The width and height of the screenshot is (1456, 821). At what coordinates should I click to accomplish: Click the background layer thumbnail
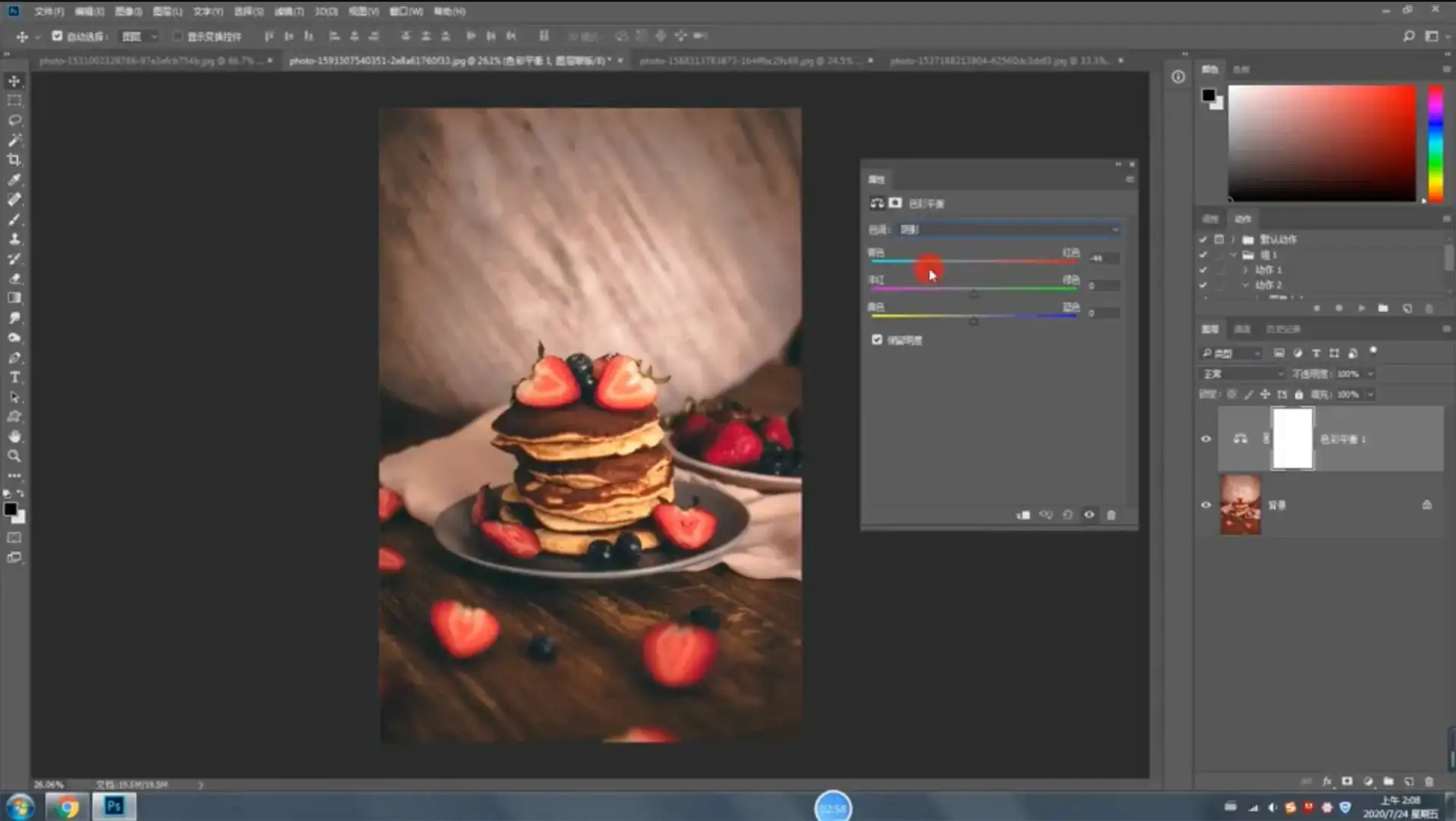click(1240, 505)
